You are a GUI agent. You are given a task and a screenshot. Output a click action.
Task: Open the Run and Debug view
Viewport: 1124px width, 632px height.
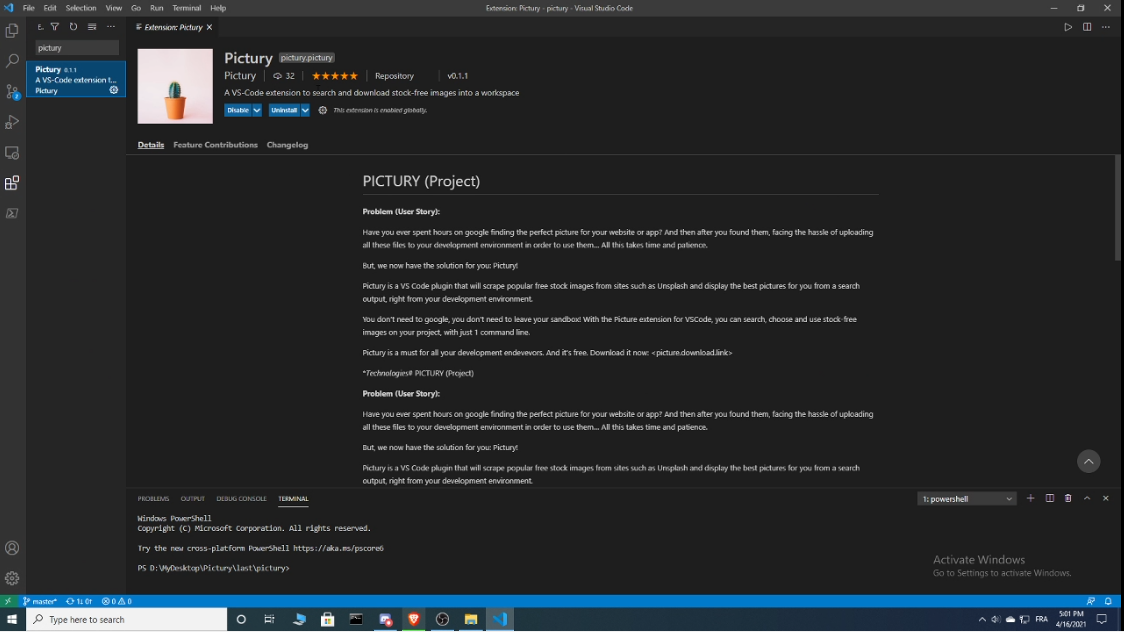[12, 123]
